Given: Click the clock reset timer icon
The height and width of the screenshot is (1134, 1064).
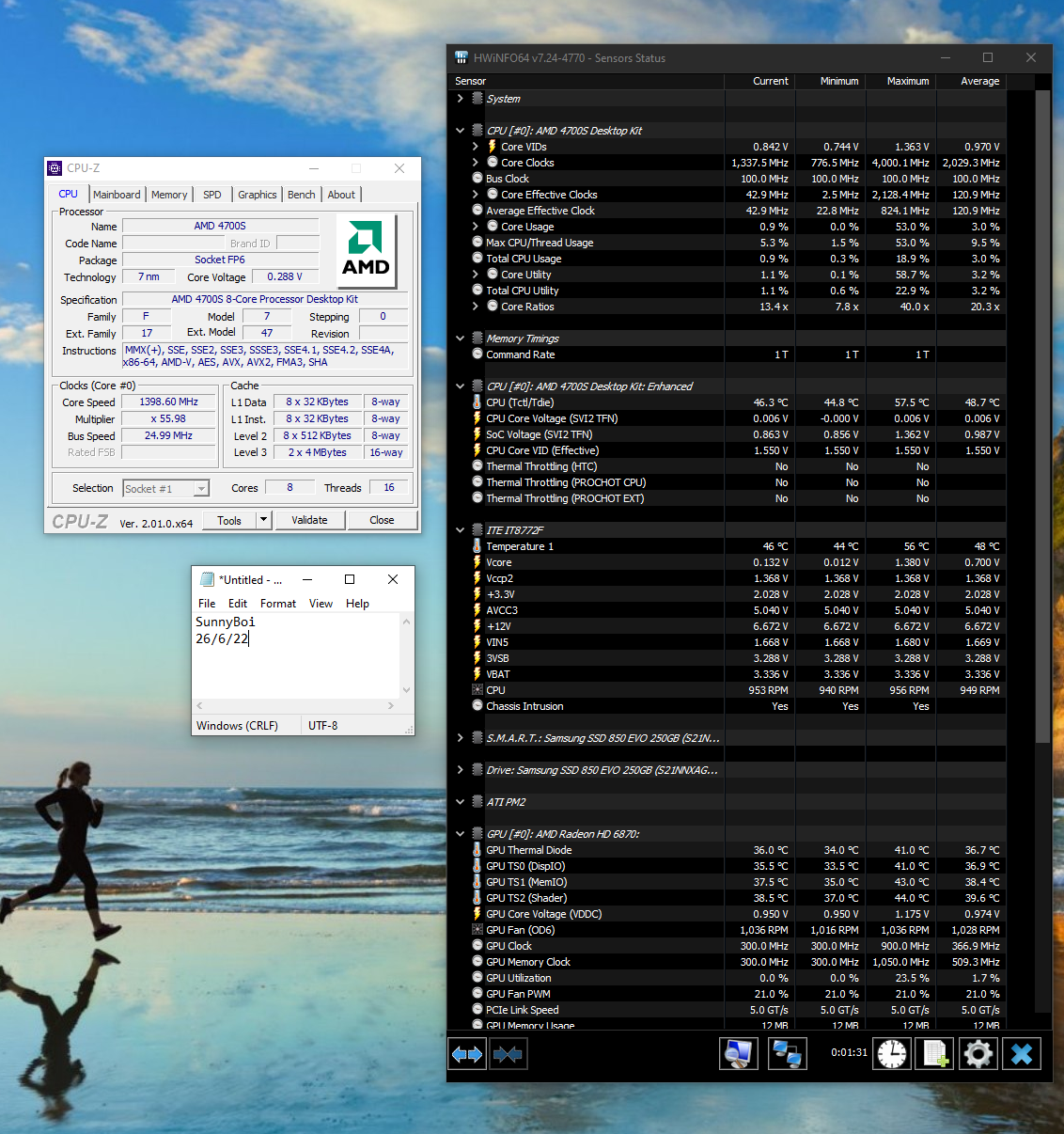Looking at the screenshot, I should 892,1054.
